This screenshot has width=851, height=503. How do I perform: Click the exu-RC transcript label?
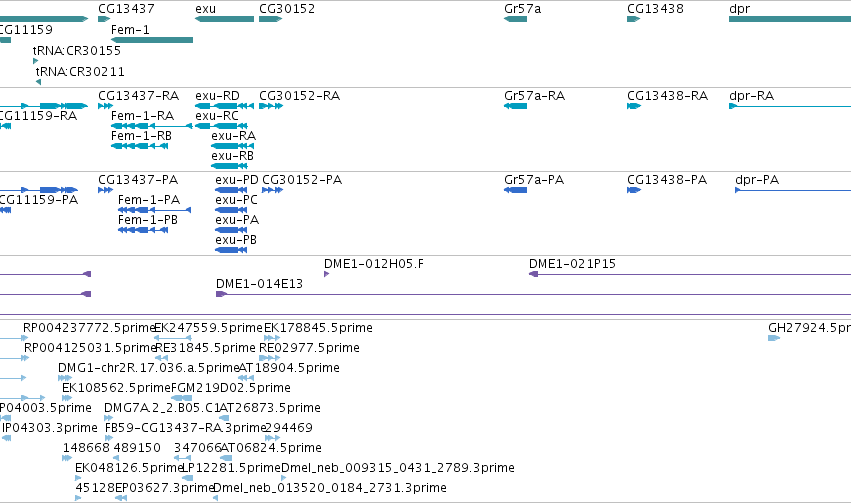(x=217, y=116)
